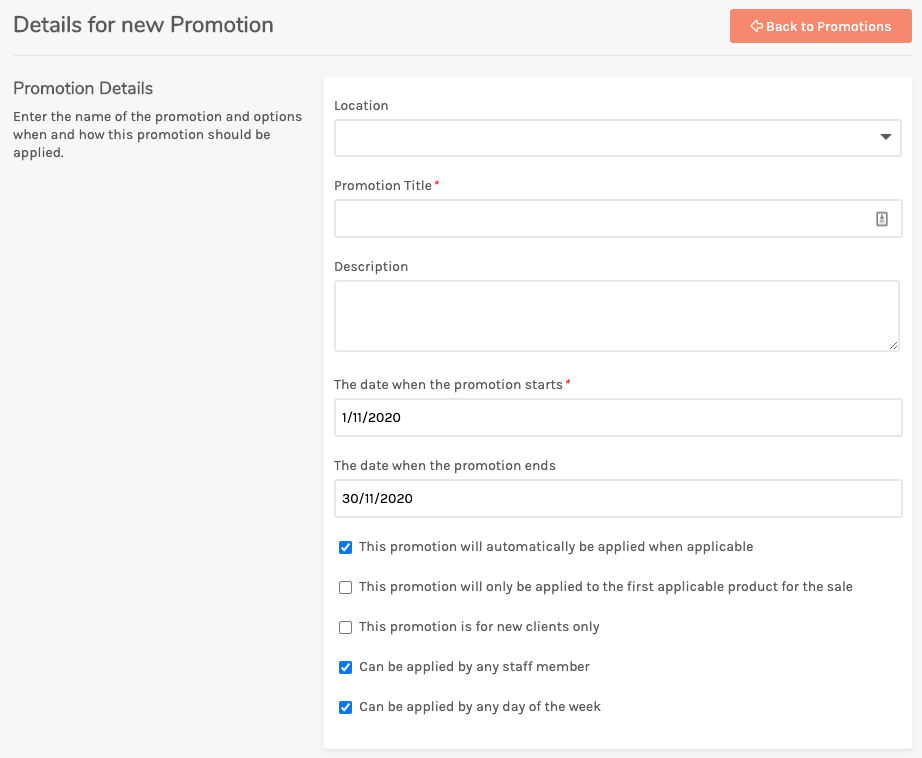Enable first applicable product only checkbox

click(345, 587)
